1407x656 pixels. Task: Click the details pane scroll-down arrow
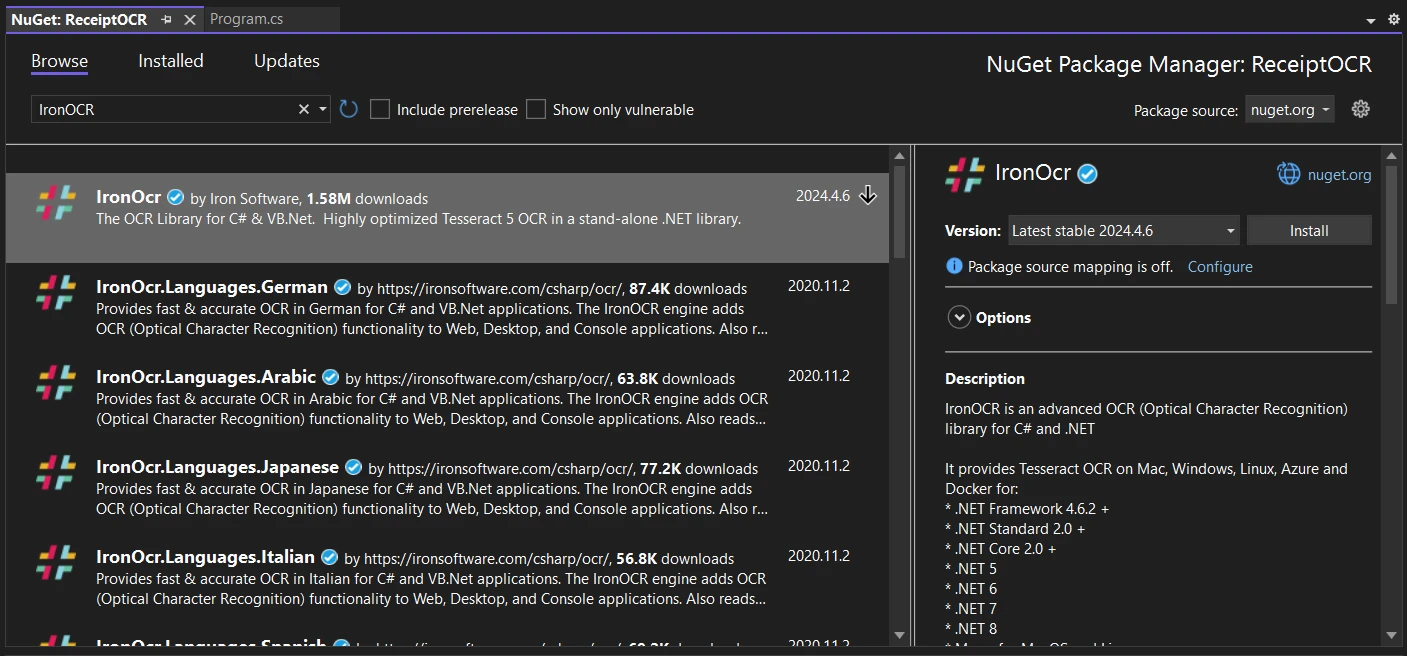(1390, 635)
